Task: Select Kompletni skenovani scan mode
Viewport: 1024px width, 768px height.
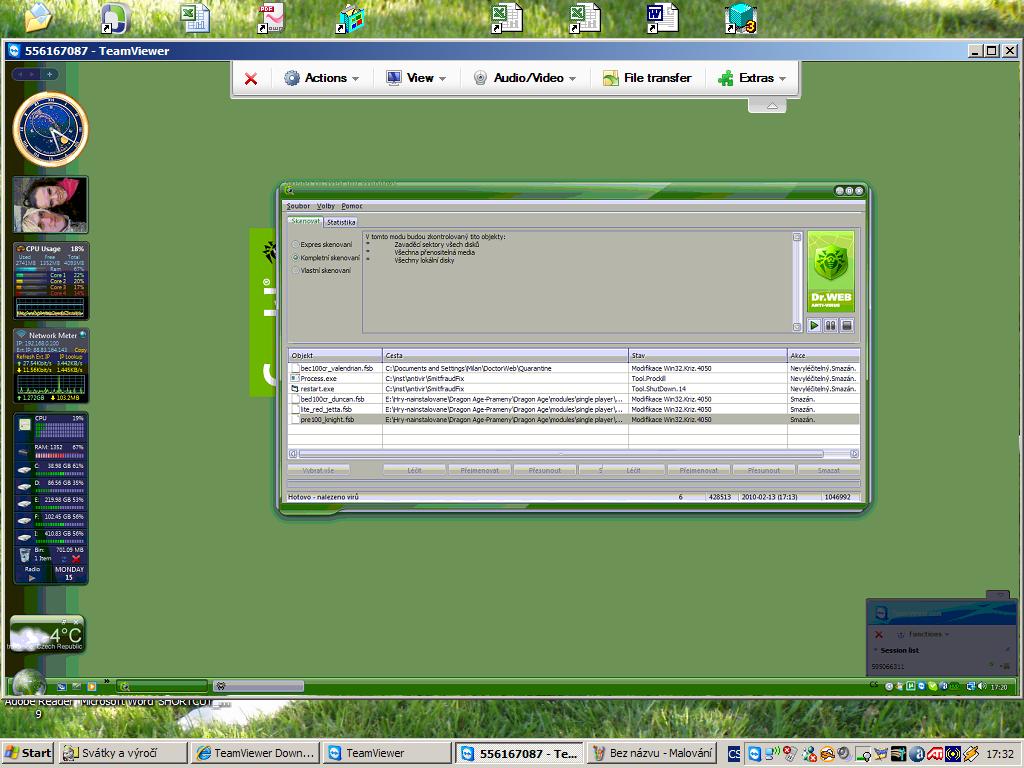Action: click(x=295, y=257)
